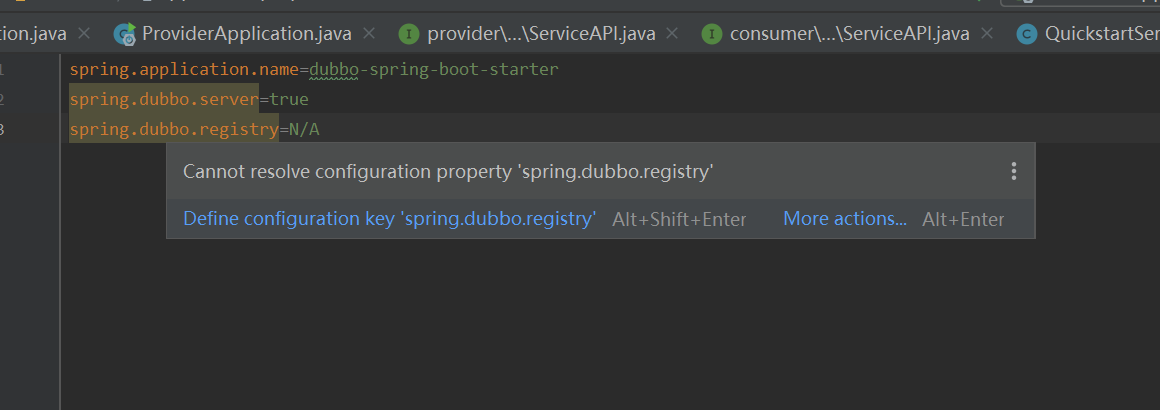Screen dimensions: 1160x410
Task: Close the ProviderApplication.java tab
Action: point(369,33)
